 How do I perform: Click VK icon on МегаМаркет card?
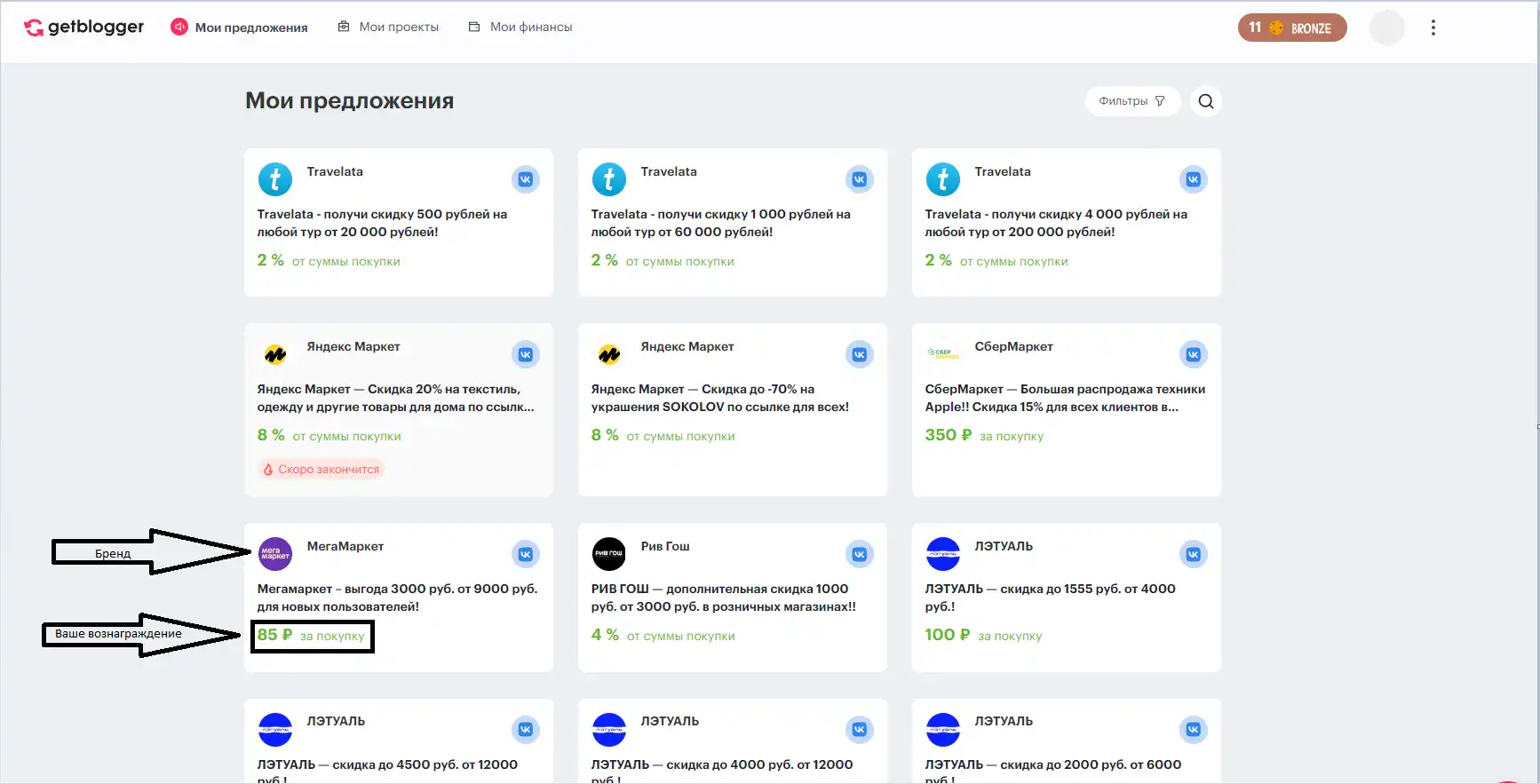coord(526,554)
